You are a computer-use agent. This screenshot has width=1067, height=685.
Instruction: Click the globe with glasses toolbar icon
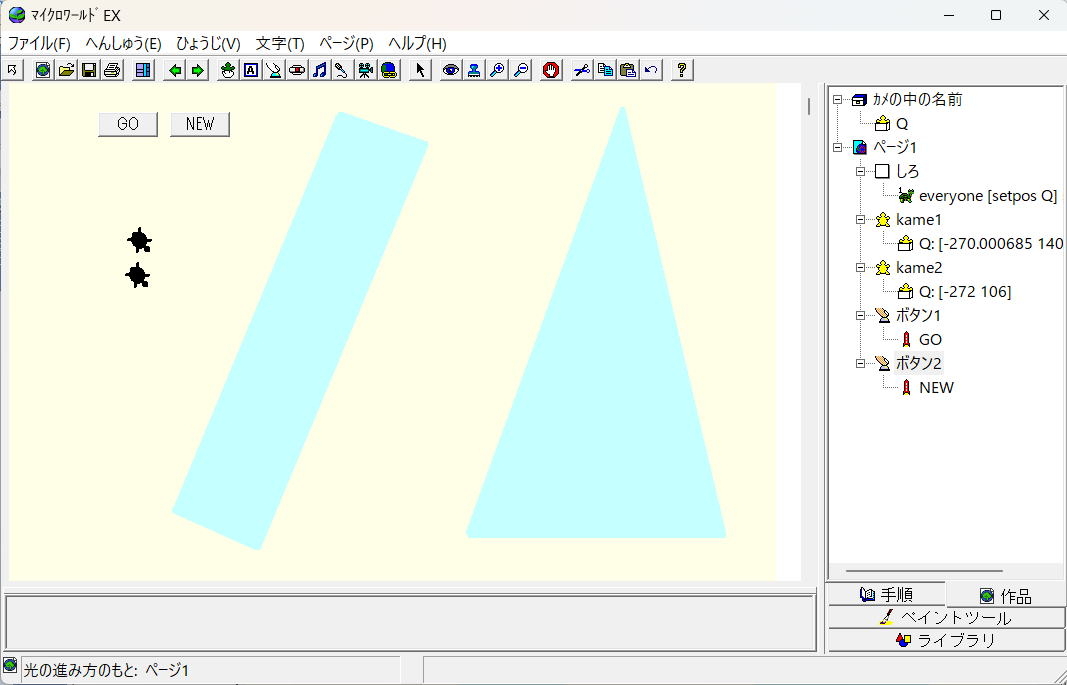tap(389, 69)
